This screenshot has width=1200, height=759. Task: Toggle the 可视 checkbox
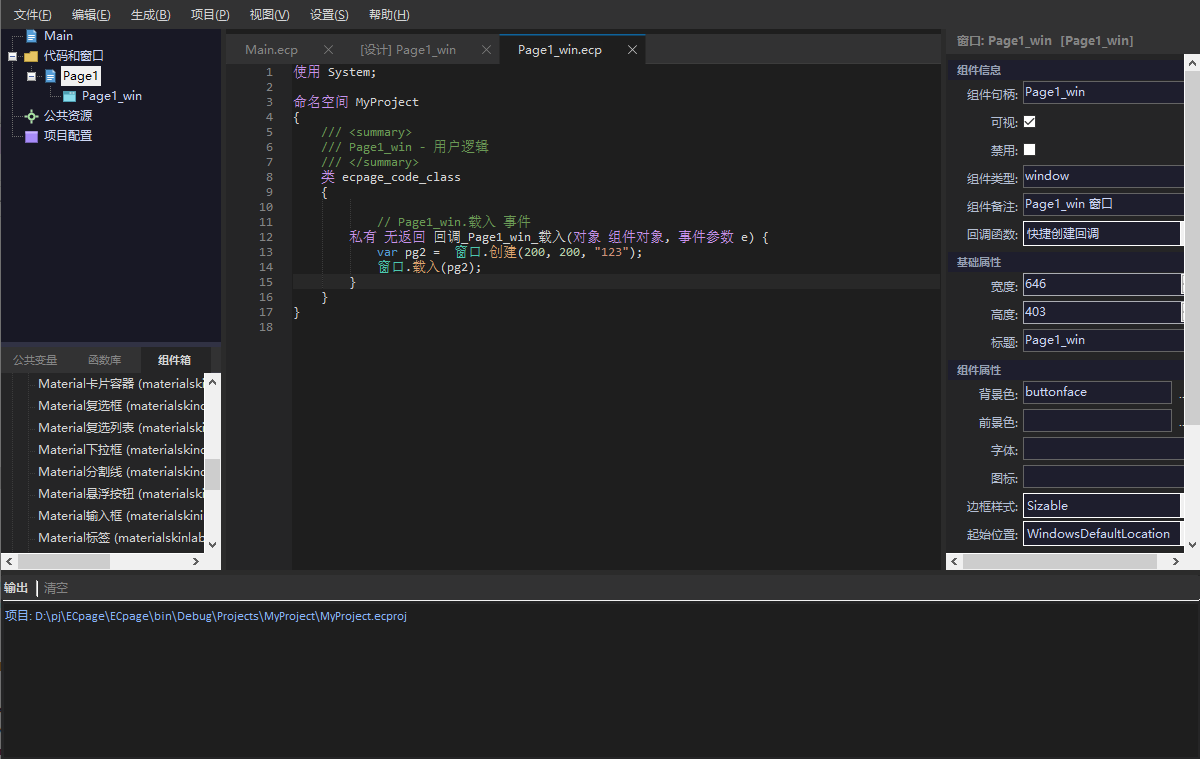click(x=1029, y=121)
